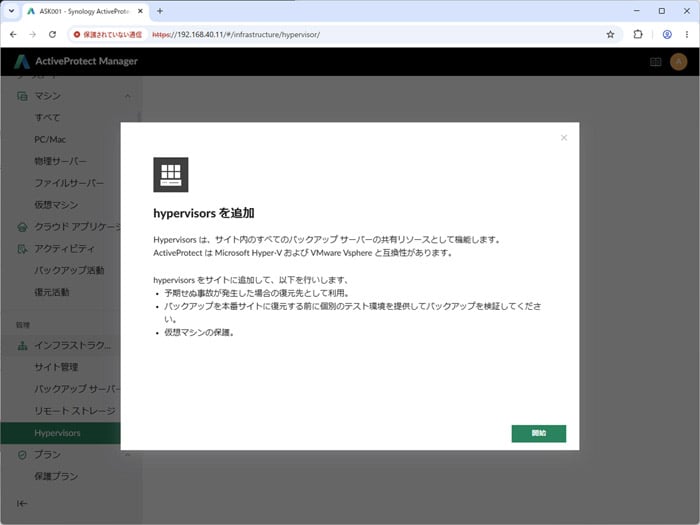700x525 pixels.
Task: Click the 保護されていない通信 security warning
Action: click(x=108, y=34)
